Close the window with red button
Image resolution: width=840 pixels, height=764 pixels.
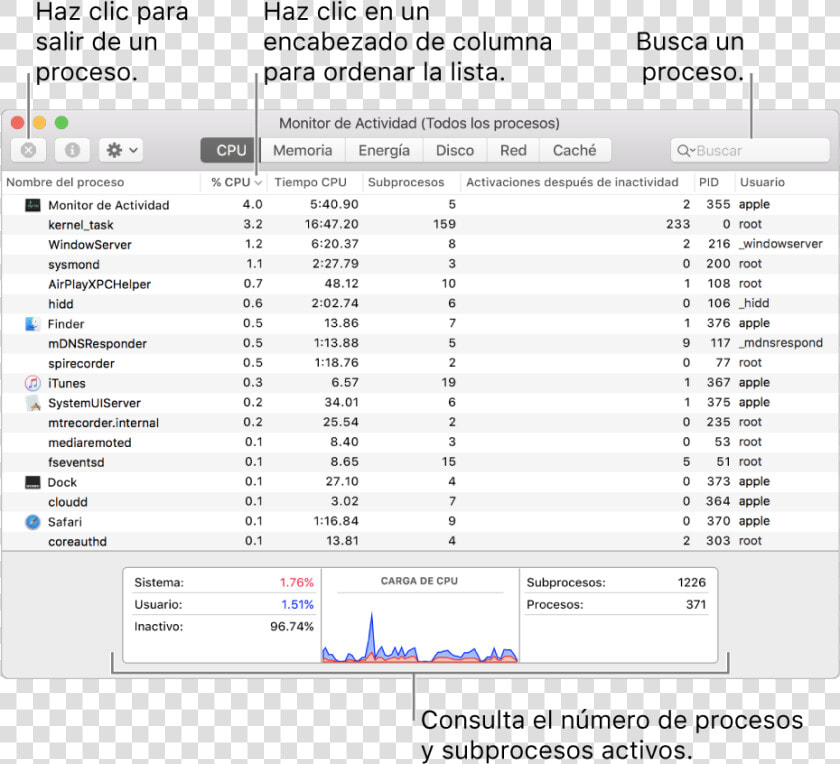pos(18,123)
